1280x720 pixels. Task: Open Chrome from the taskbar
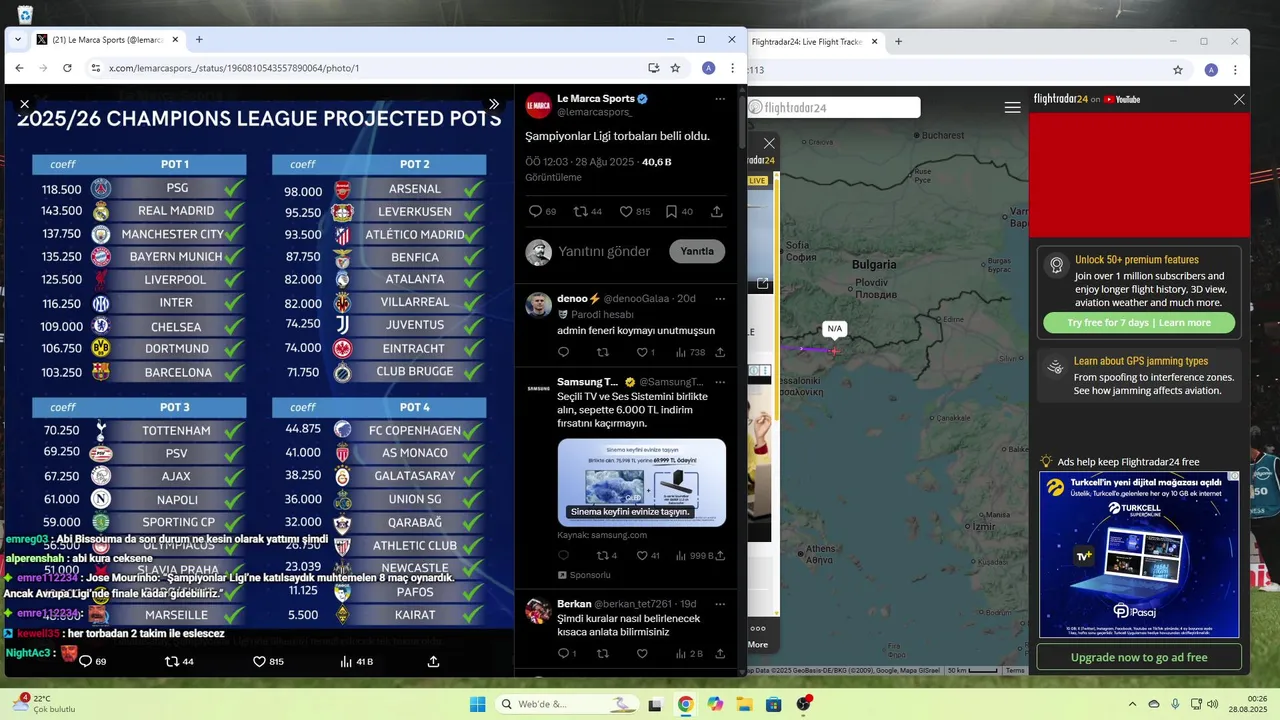tap(685, 704)
